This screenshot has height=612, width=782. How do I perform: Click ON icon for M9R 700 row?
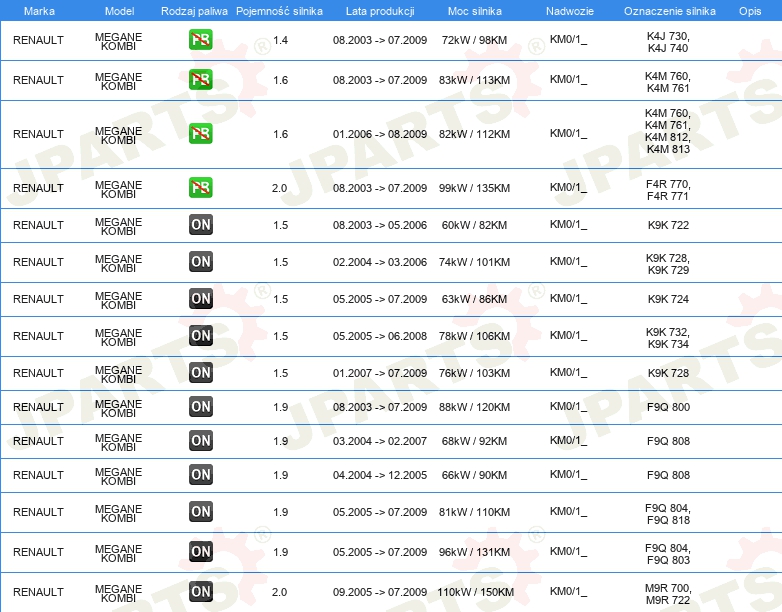coord(200,592)
